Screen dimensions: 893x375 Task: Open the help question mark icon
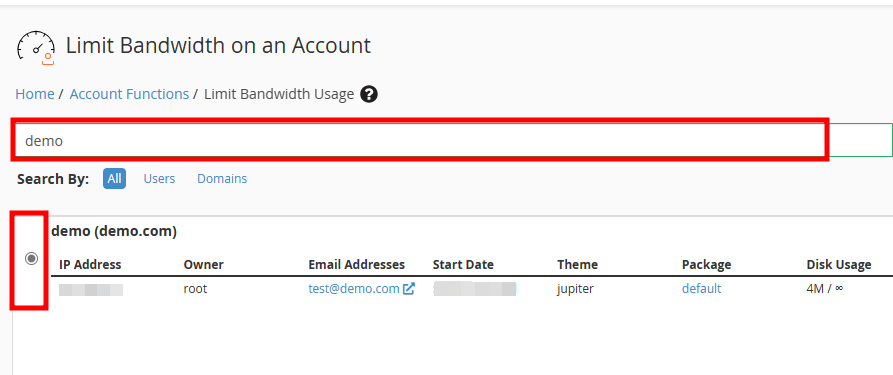[x=369, y=94]
